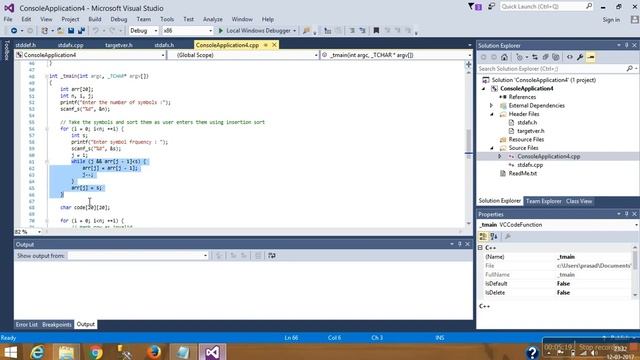Click Sync with Active Document icon

coord(535,57)
